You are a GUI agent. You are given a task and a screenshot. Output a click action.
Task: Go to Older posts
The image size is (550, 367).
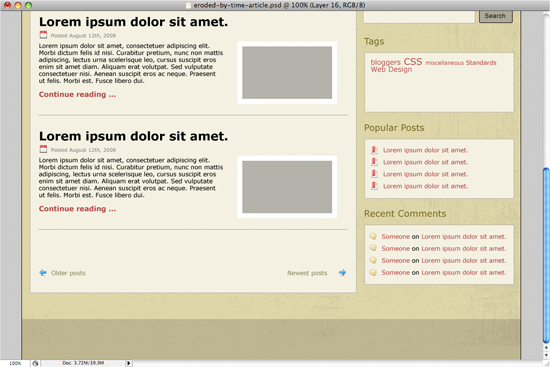[x=68, y=273]
